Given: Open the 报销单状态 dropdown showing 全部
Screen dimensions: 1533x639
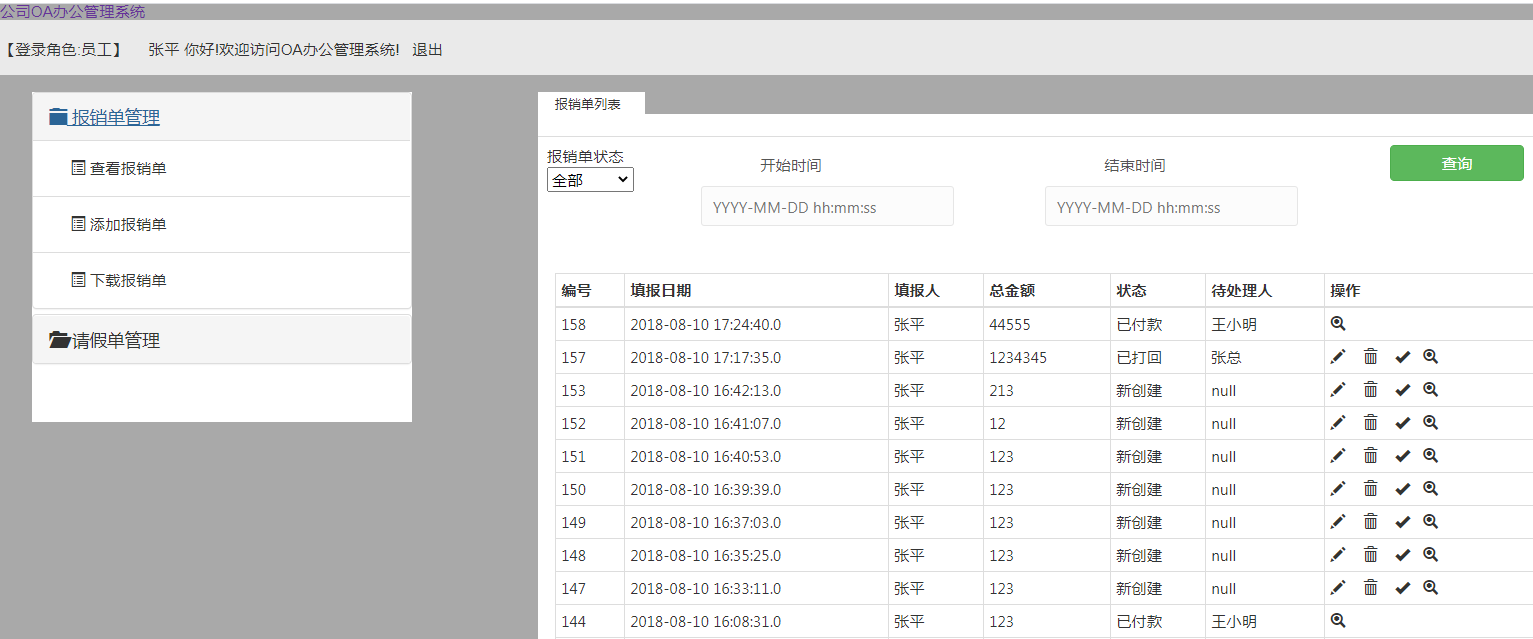Looking at the screenshot, I should pyautogui.click(x=590, y=180).
